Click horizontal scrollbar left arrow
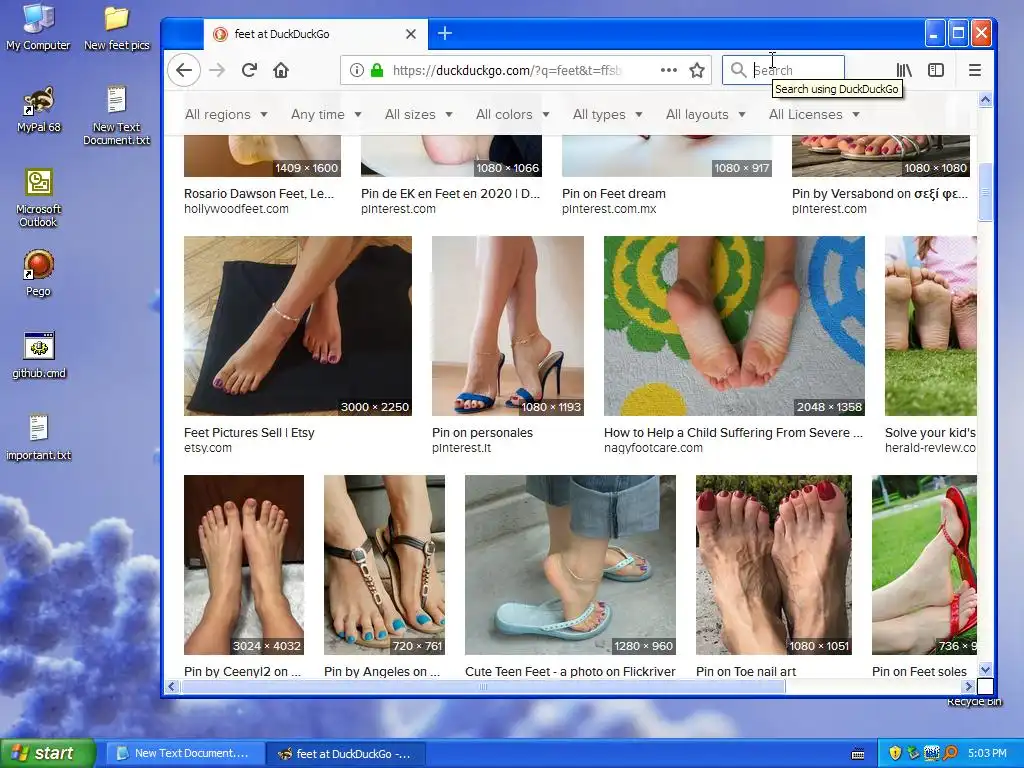1024x768 pixels. tap(172, 686)
